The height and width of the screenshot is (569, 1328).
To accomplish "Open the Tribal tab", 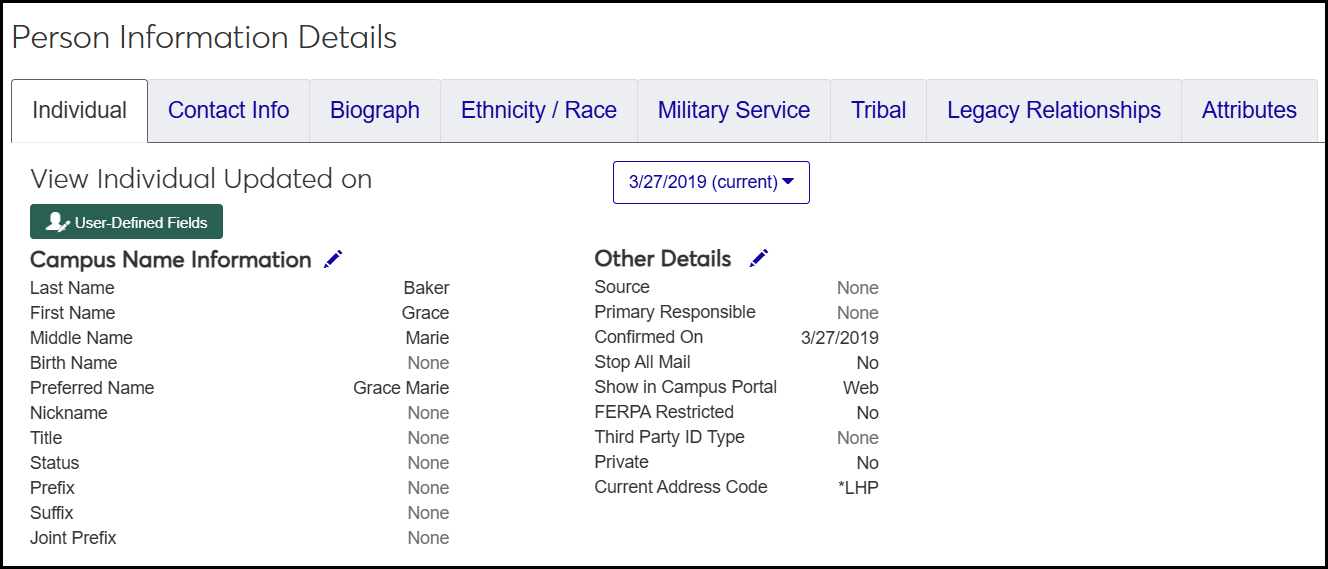I will pos(879,110).
